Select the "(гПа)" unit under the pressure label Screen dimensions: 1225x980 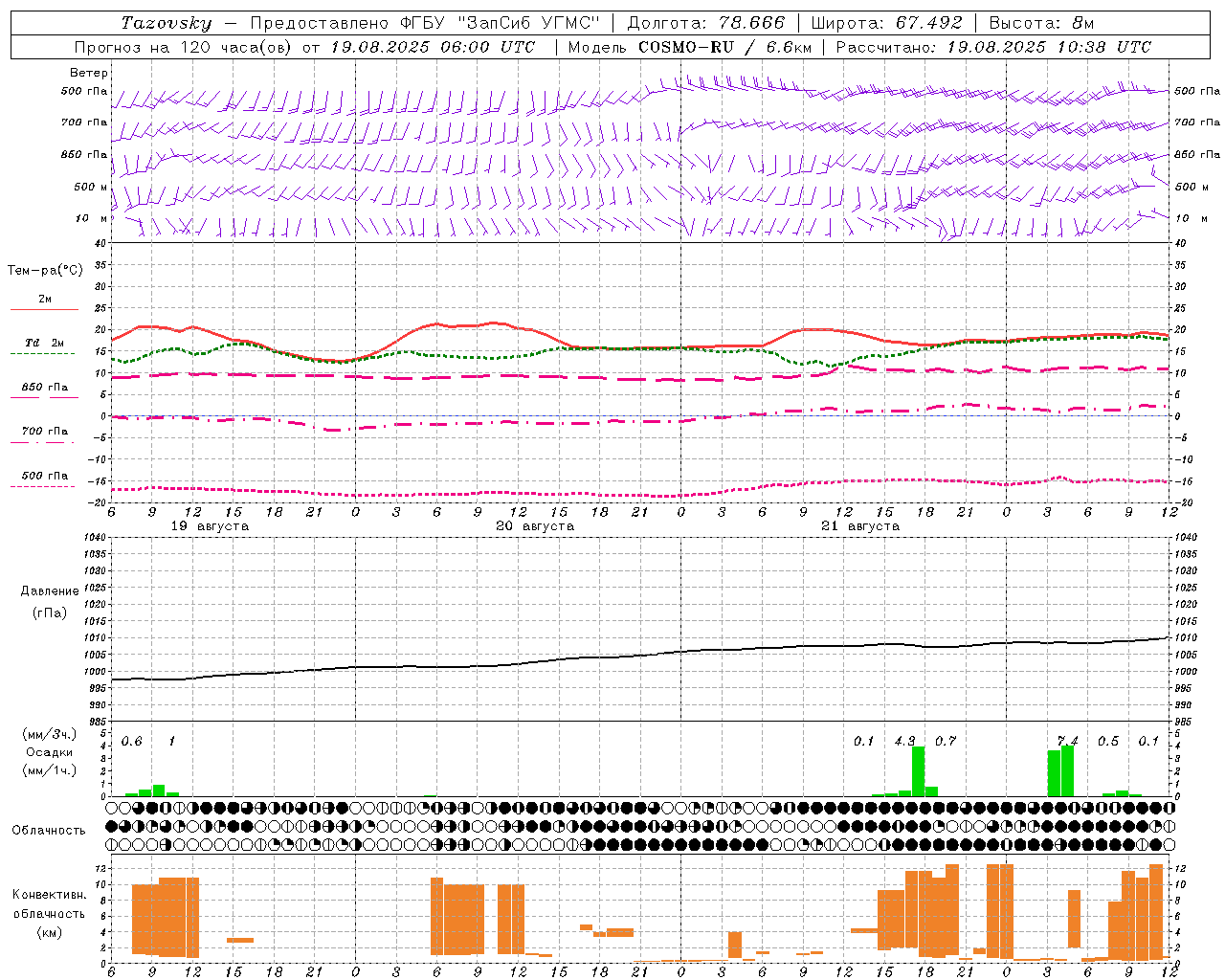pos(50,612)
